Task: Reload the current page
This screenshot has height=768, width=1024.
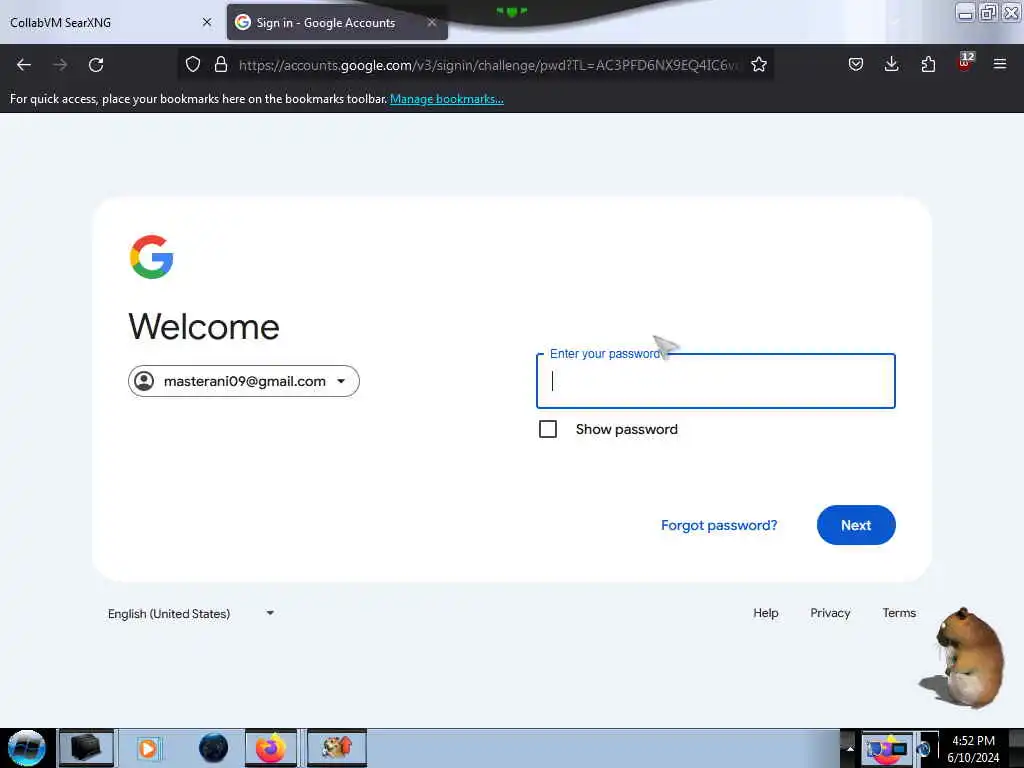Action: [x=96, y=65]
